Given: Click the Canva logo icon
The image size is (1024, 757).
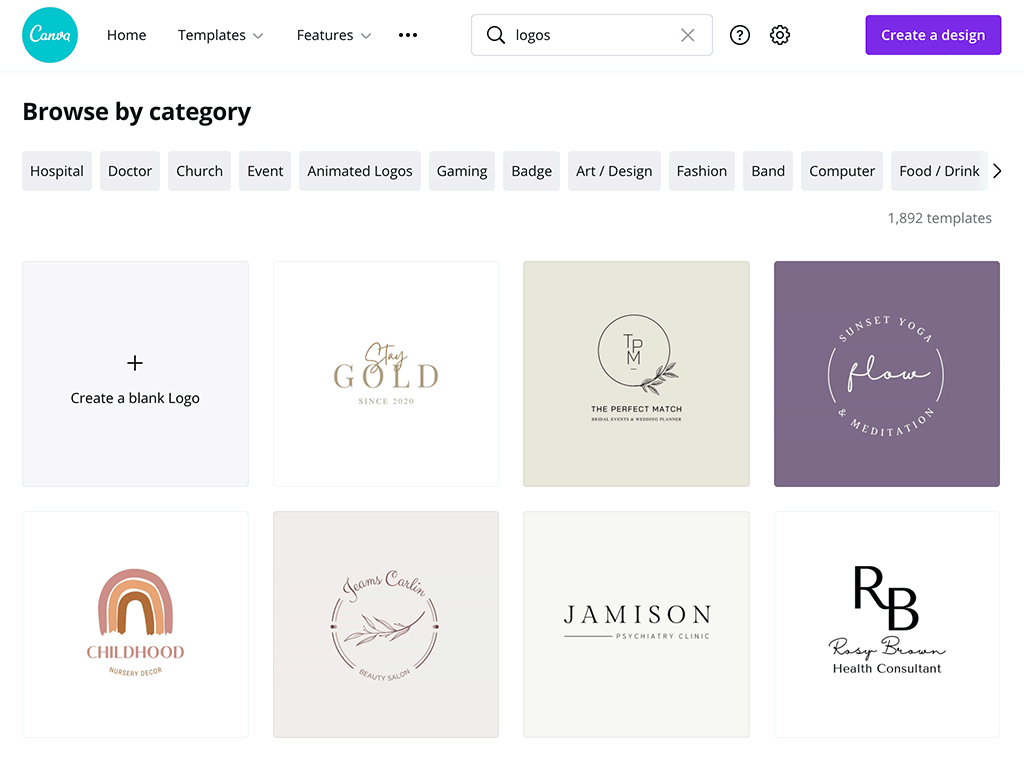Looking at the screenshot, I should [50, 35].
